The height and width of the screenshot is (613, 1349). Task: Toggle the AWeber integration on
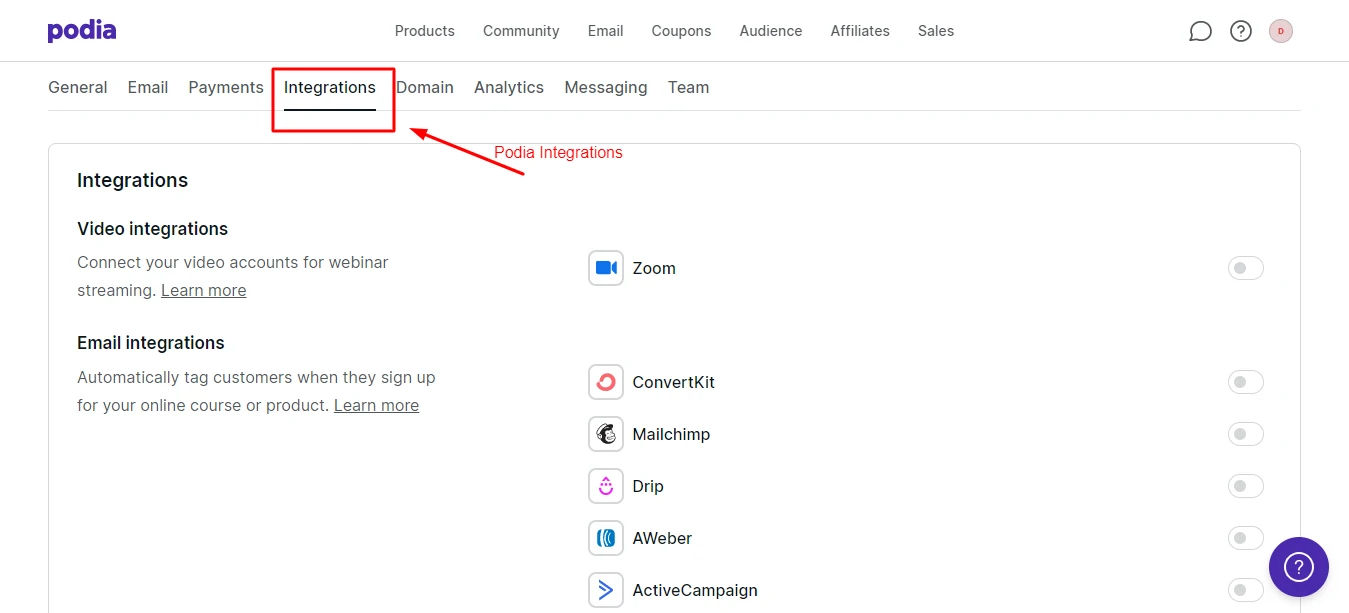[1246, 538]
